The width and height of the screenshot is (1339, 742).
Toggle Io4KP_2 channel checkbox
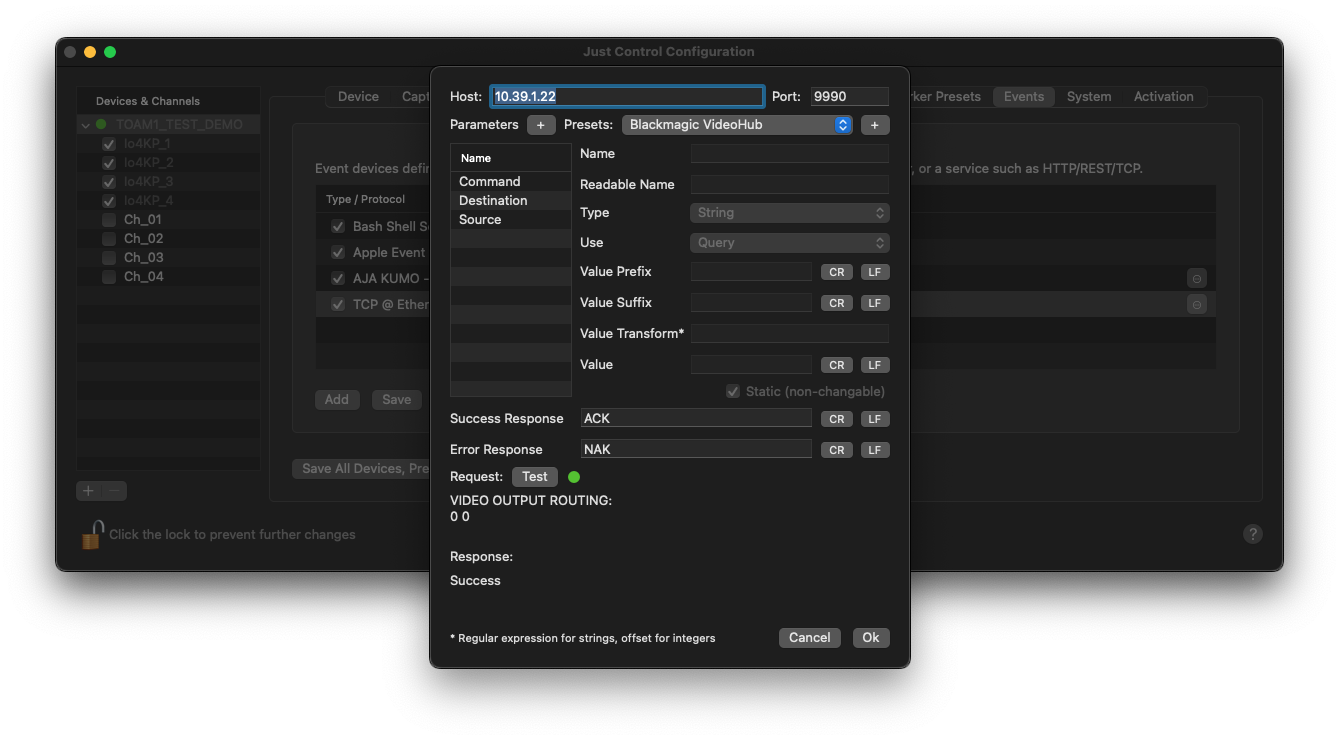(x=109, y=163)
